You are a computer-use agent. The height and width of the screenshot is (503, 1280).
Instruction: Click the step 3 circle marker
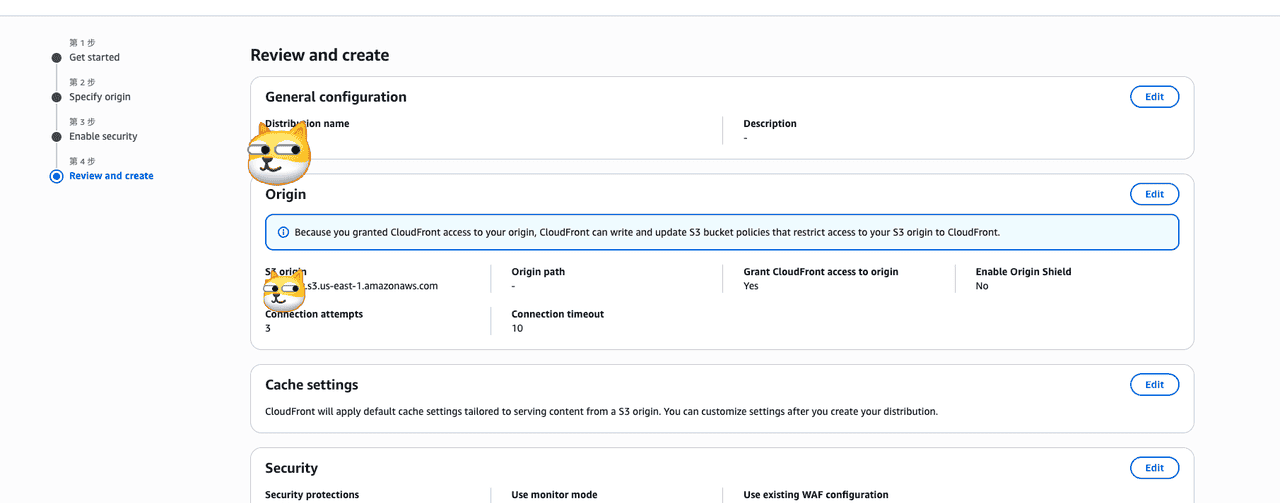56,137
